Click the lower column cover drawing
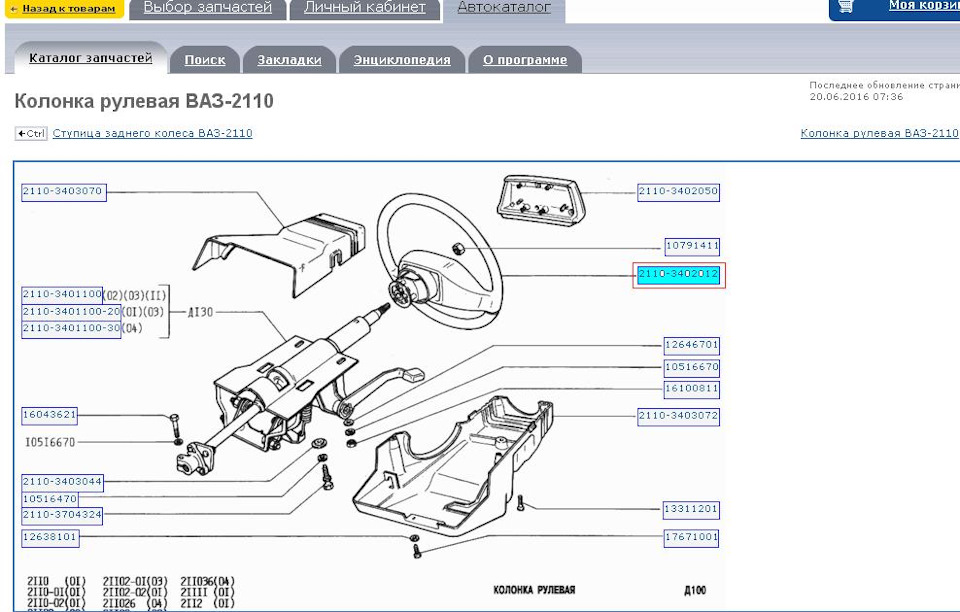Viewport: 960px width, 612px height. (453, 466)
